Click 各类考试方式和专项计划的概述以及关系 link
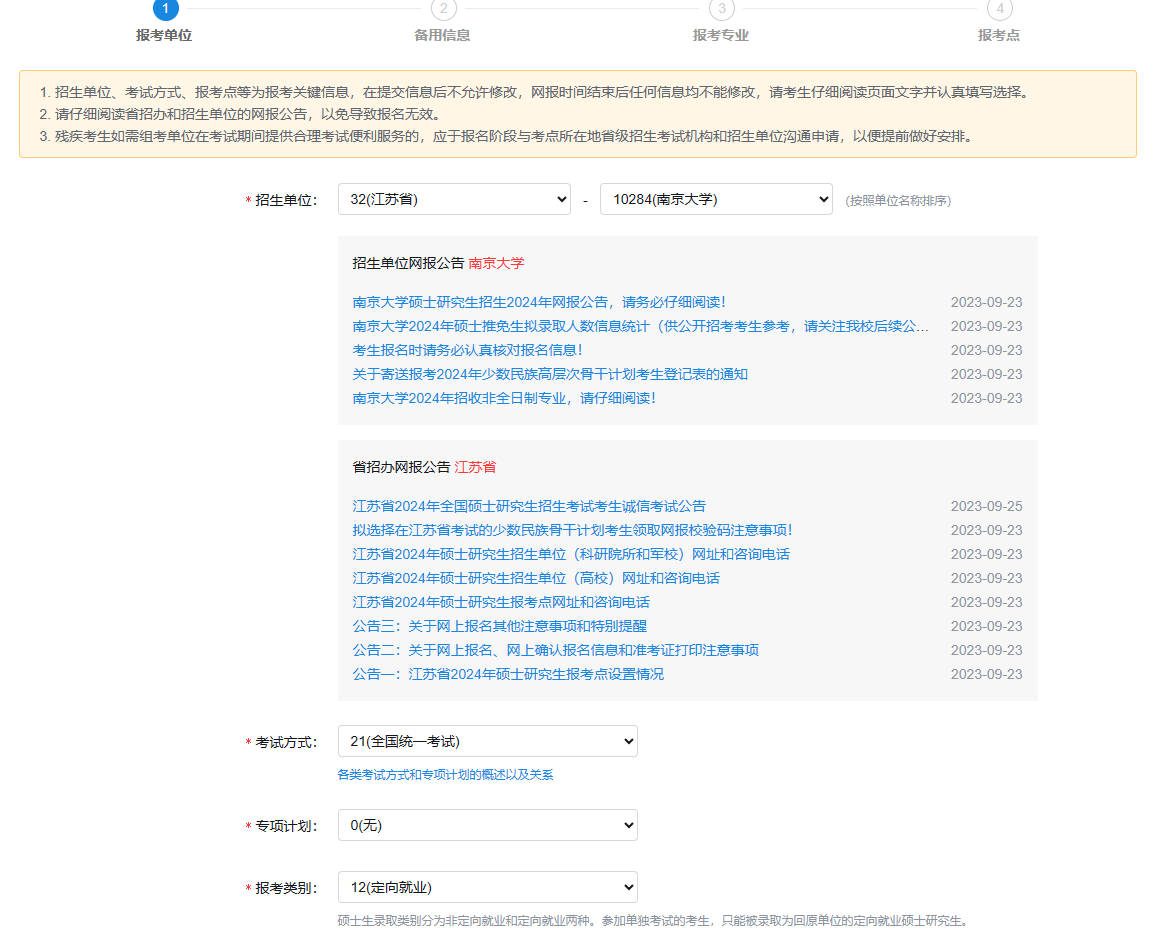 pyautogui.click(x=445, y=775)
